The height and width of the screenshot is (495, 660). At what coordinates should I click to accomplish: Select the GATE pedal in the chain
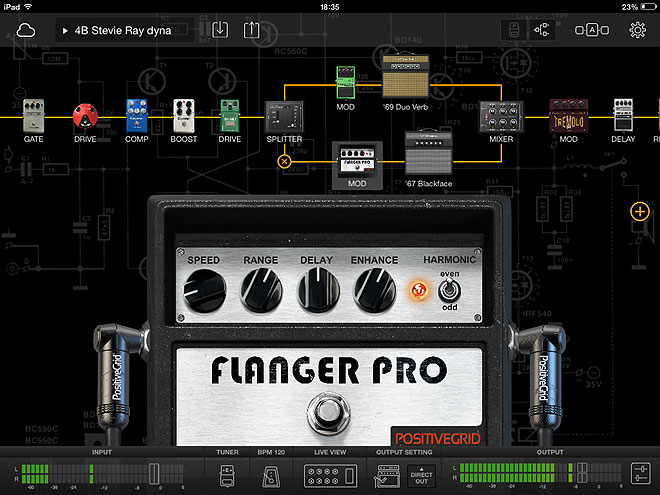33,115
